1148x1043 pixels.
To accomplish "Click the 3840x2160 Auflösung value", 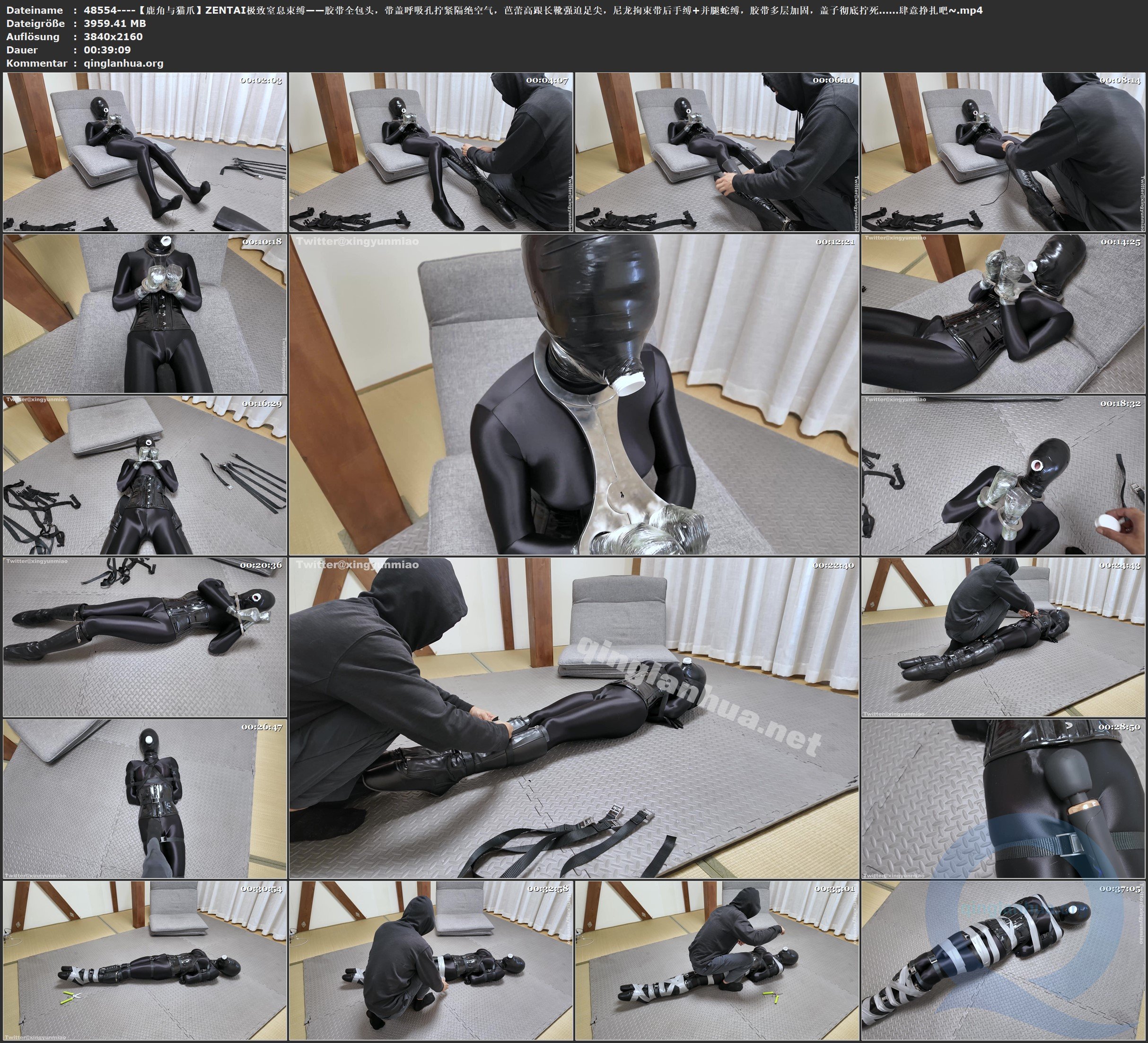I will [113, 36].
